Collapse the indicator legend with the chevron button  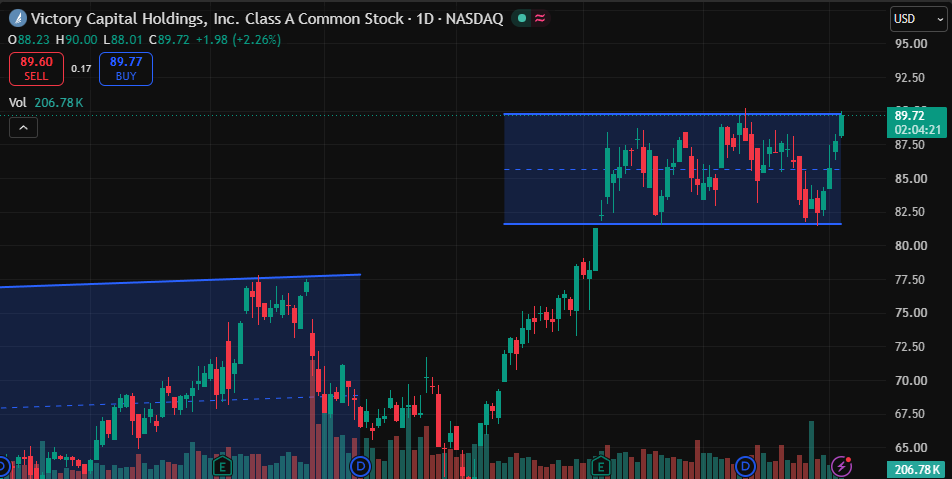tap(24, 128)
